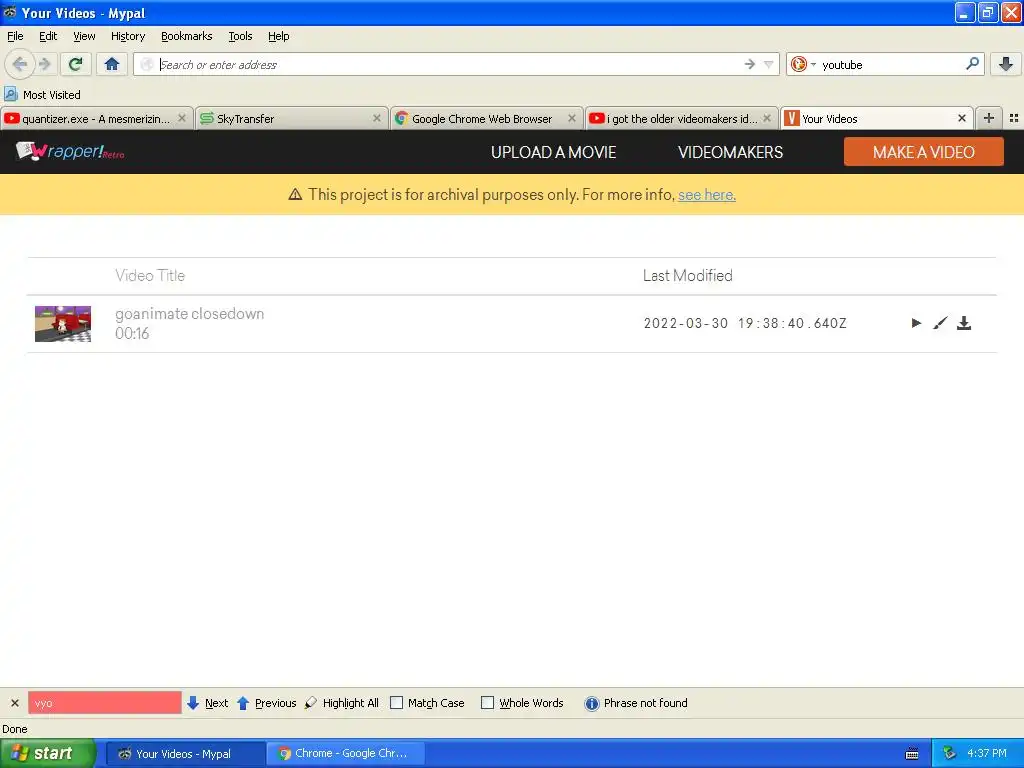Open the VIDEOMAKERS section
The width and height of the screenshot is (1024, 768).
(x=730, y=152)
